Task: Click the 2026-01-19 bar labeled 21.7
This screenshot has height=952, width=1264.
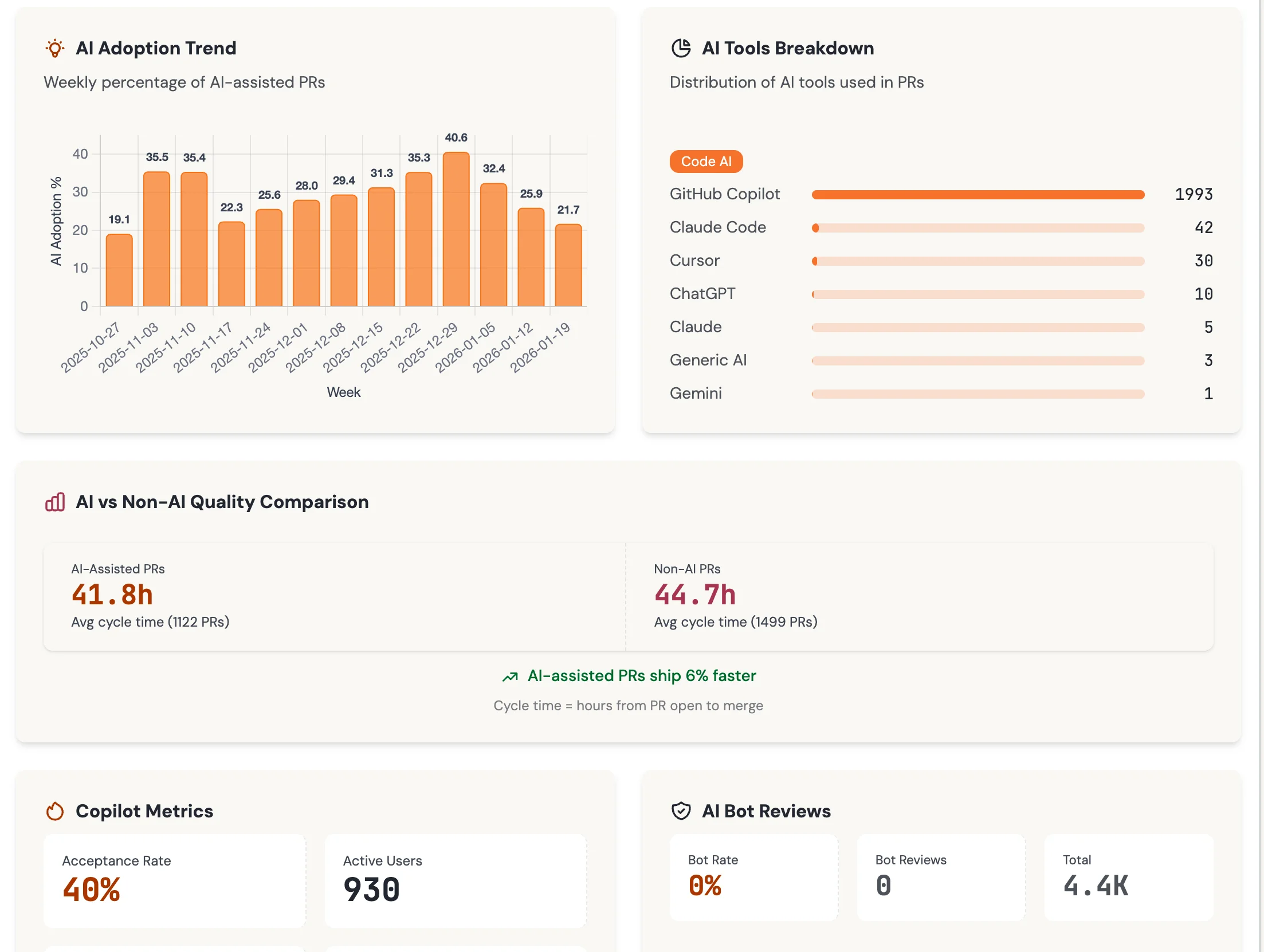Action: (x=568, y=265)
